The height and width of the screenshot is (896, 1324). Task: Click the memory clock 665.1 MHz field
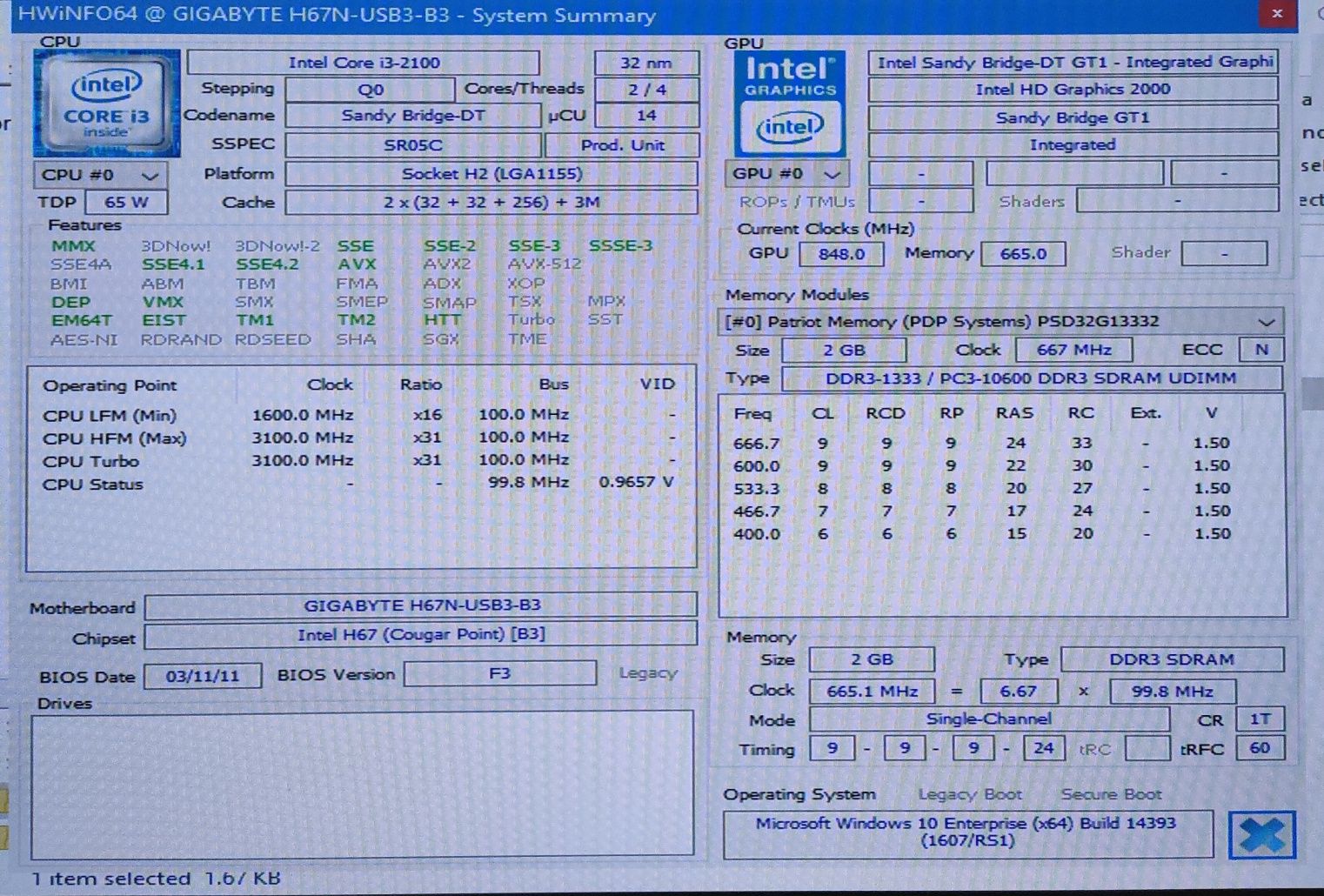(872, 692)
